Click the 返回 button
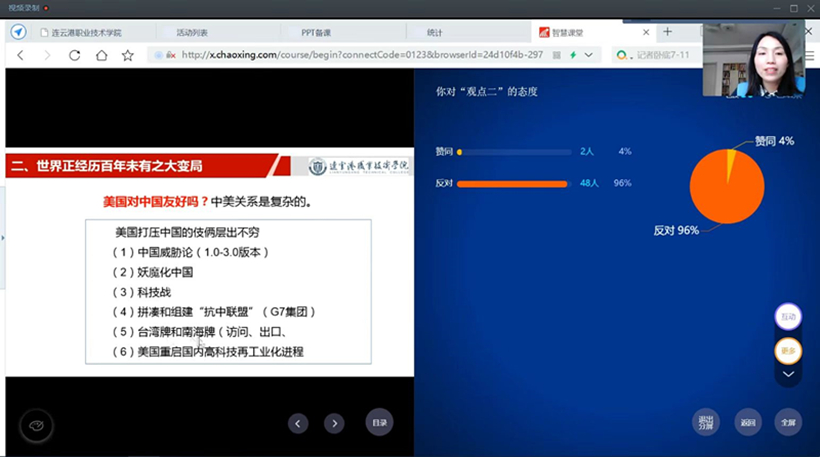This screenshot has width=820, height=457. tap(748, 422)
